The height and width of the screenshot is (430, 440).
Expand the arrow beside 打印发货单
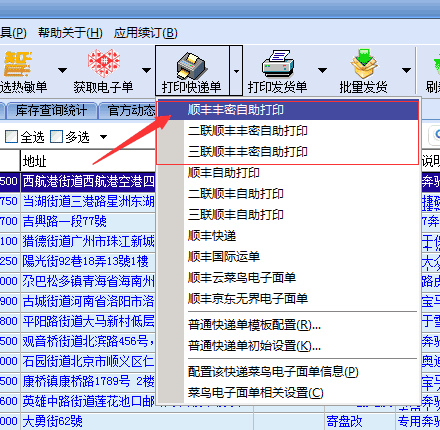coord(322,70)
